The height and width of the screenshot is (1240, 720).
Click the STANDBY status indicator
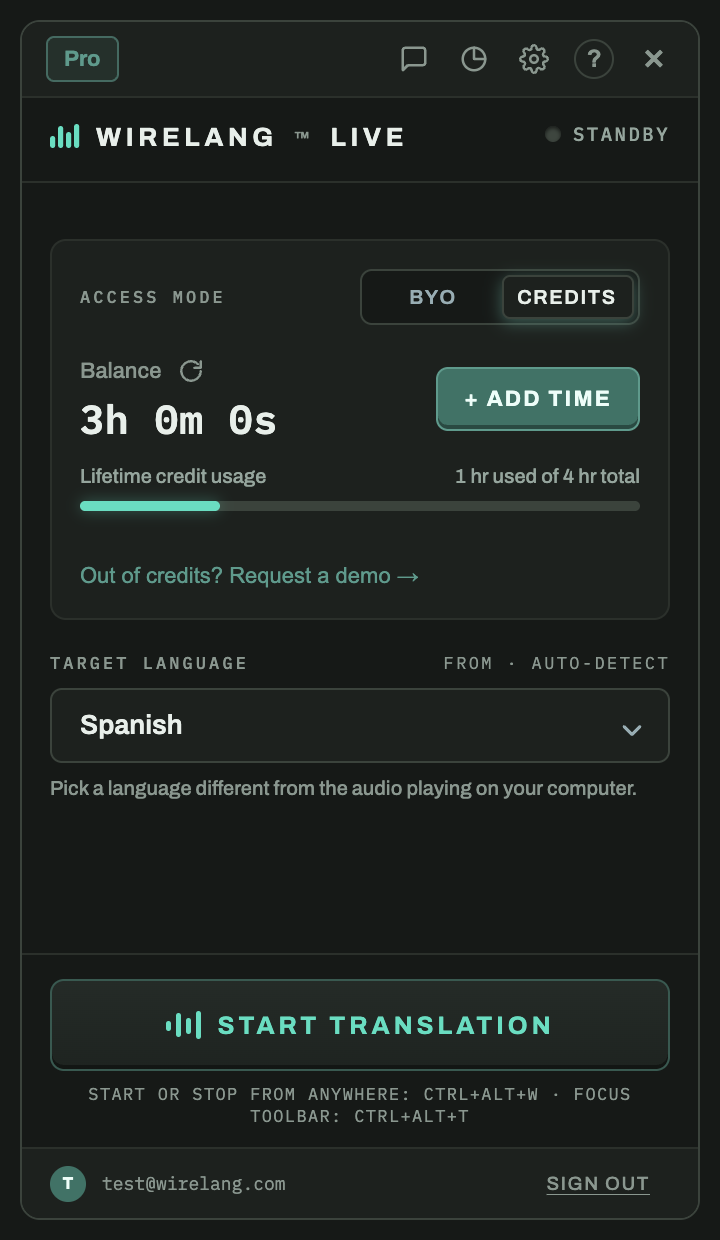pyautogui.click(x=607, y=135)
